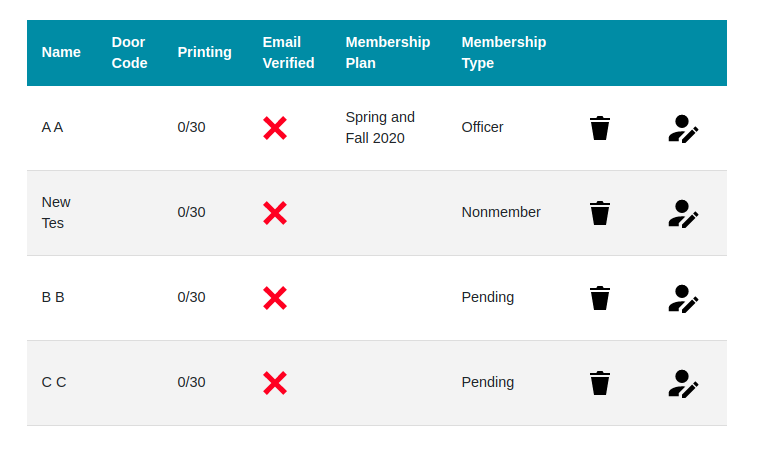Screen dimensions: 764x453
Task: Click red X email status for A A
Action: click(275, 128)
